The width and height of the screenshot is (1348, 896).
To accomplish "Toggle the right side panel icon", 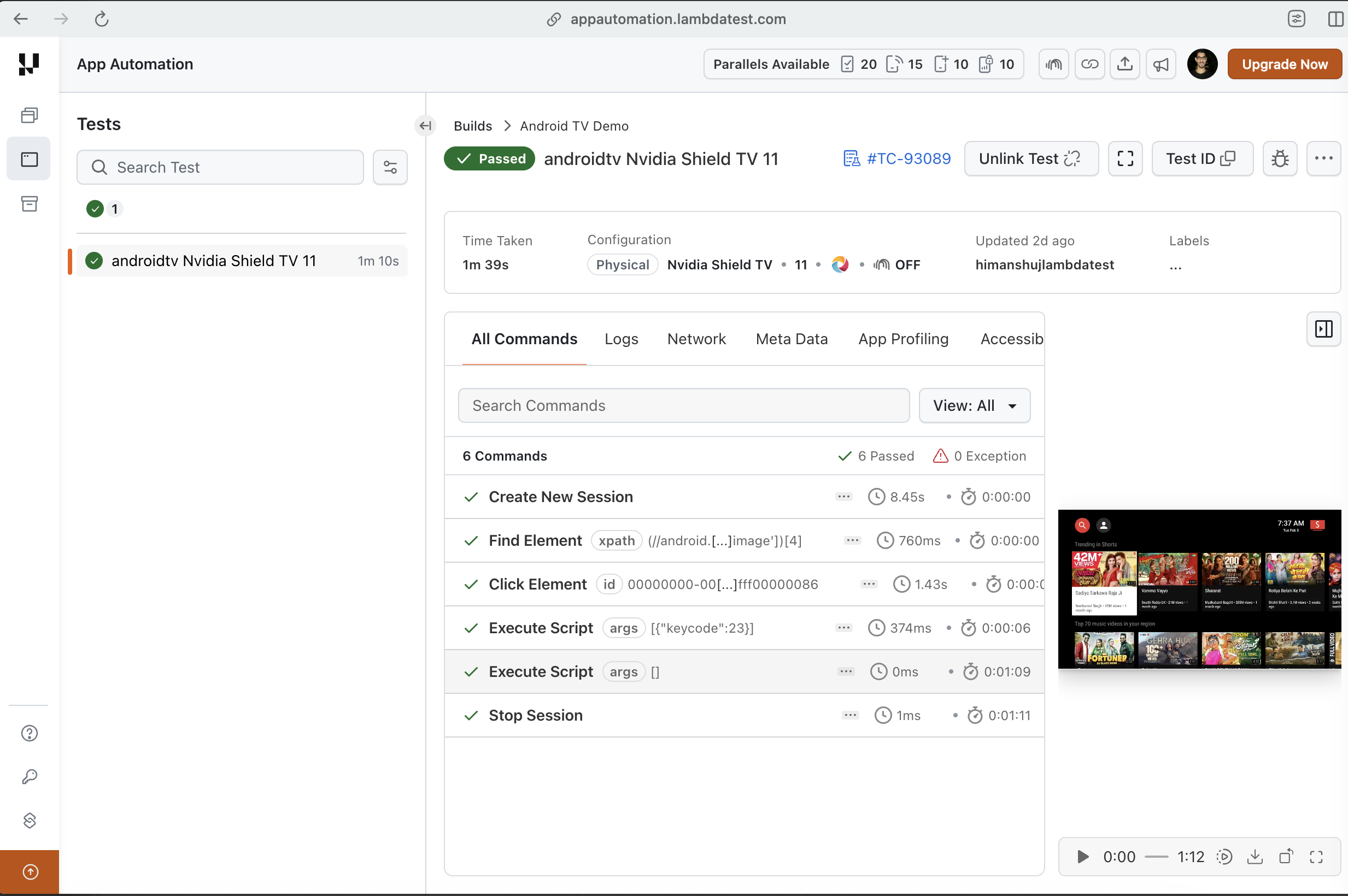I will click(x=1323, y=329).
